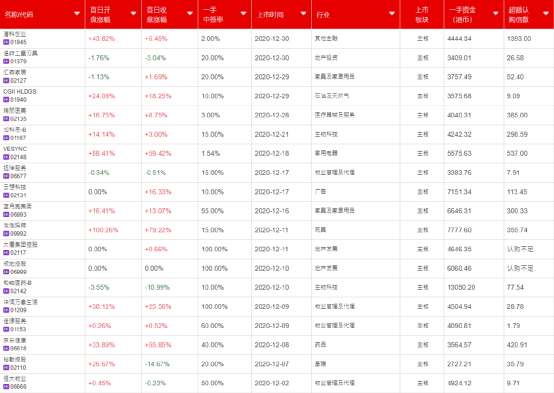Click the HK badge beside code 02131
This screenshot has height=393, width=554.
tap(6, 195)
